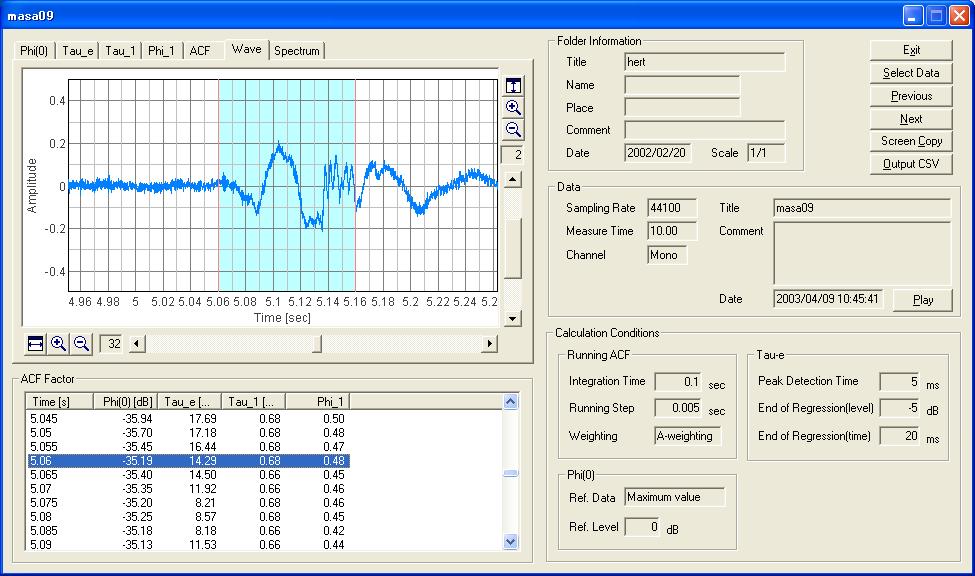Viewport: 975px width, 576px height.
Task: Click the Time [s] column header
Action: (59, 402)
